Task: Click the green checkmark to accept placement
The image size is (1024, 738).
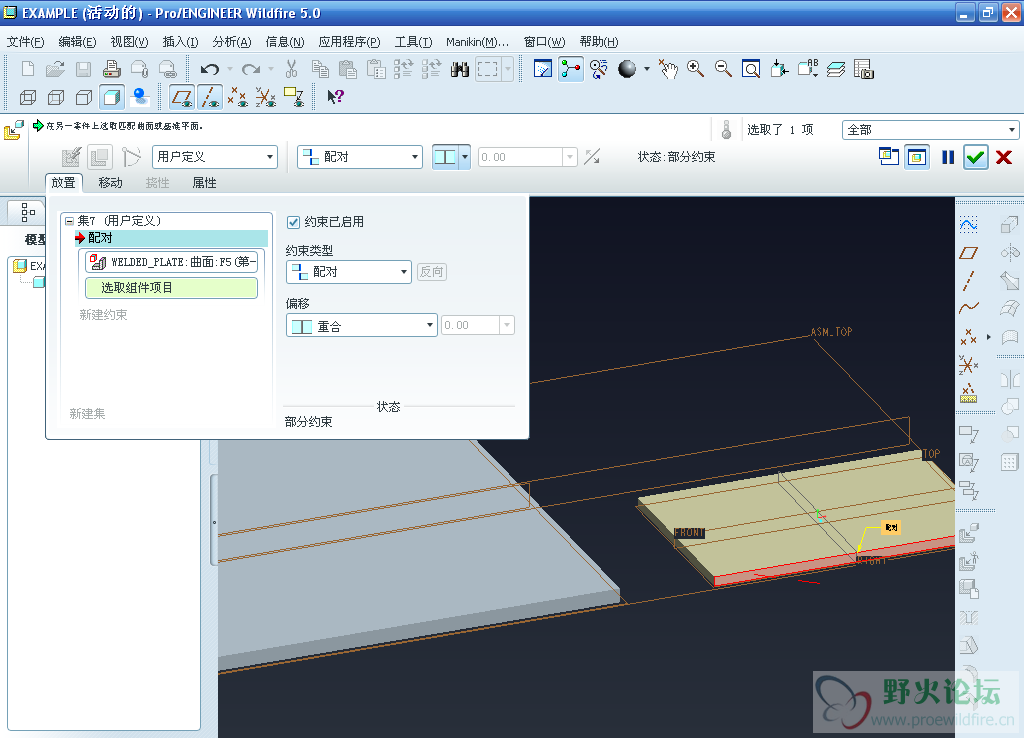Action: coord(975,157)
